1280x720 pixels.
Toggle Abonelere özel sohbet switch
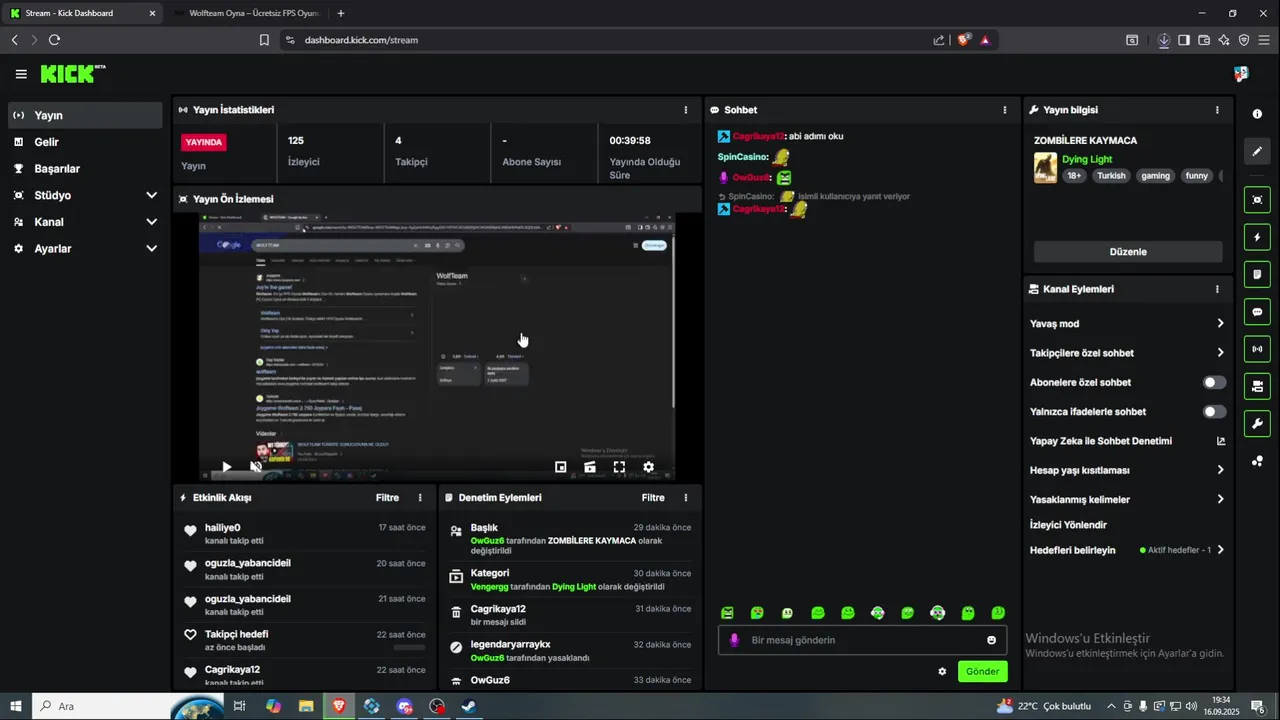tap(1214, 382)
